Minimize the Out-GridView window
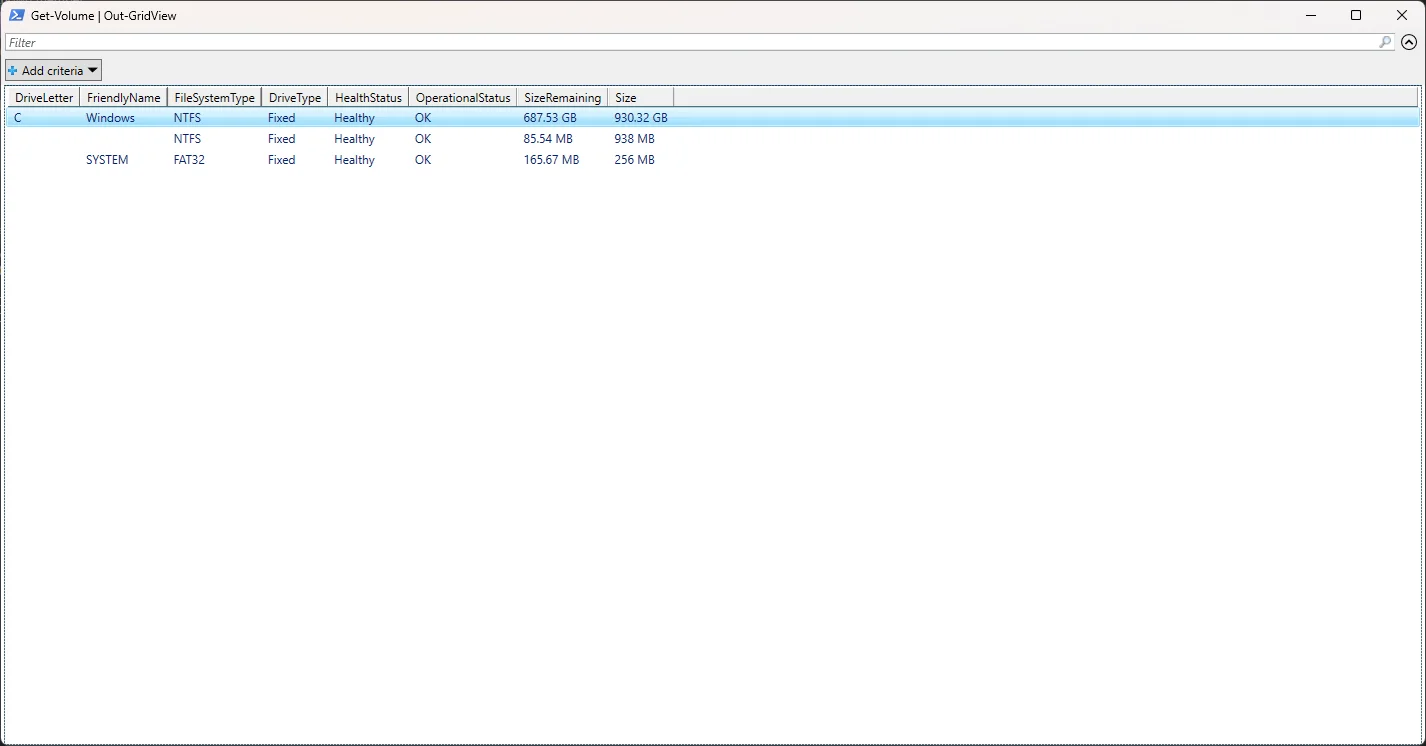Screen dimensions: 1426x746 click(1310, 15)
